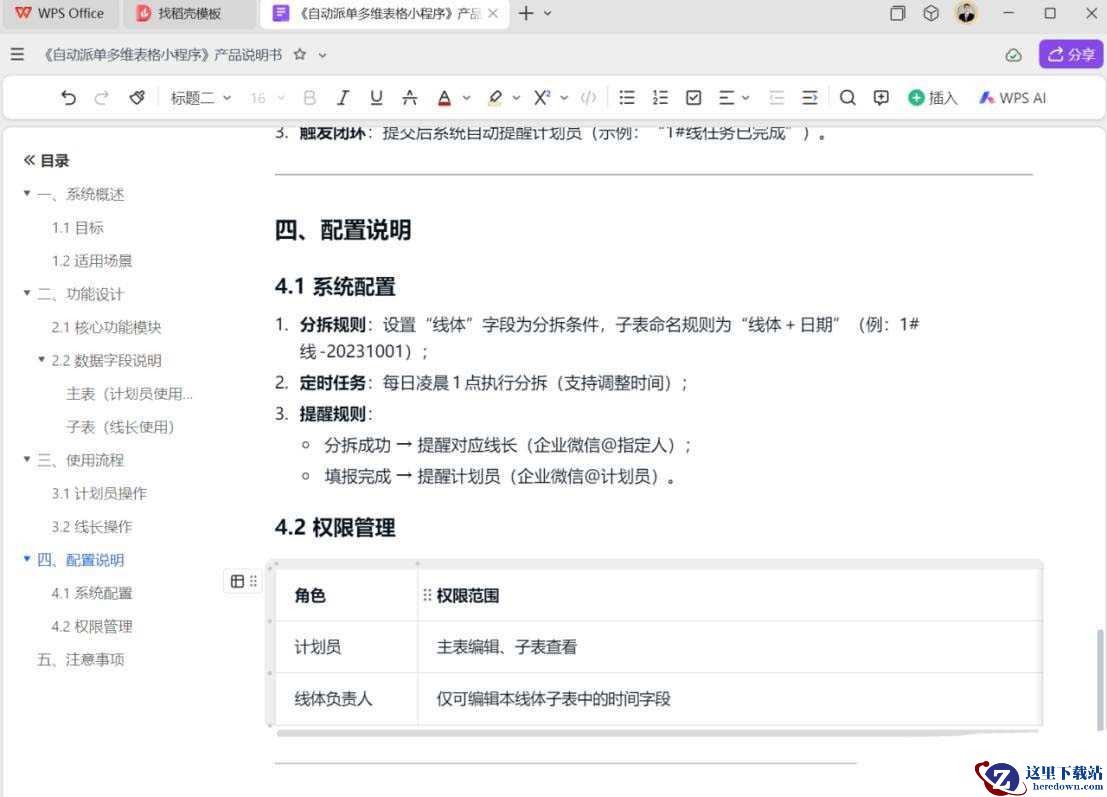The height and width of the screenshot is (797, 1107).
Task: Launch WPS AI assistant
Action: pyautogui.click(x=1012, y=97)
